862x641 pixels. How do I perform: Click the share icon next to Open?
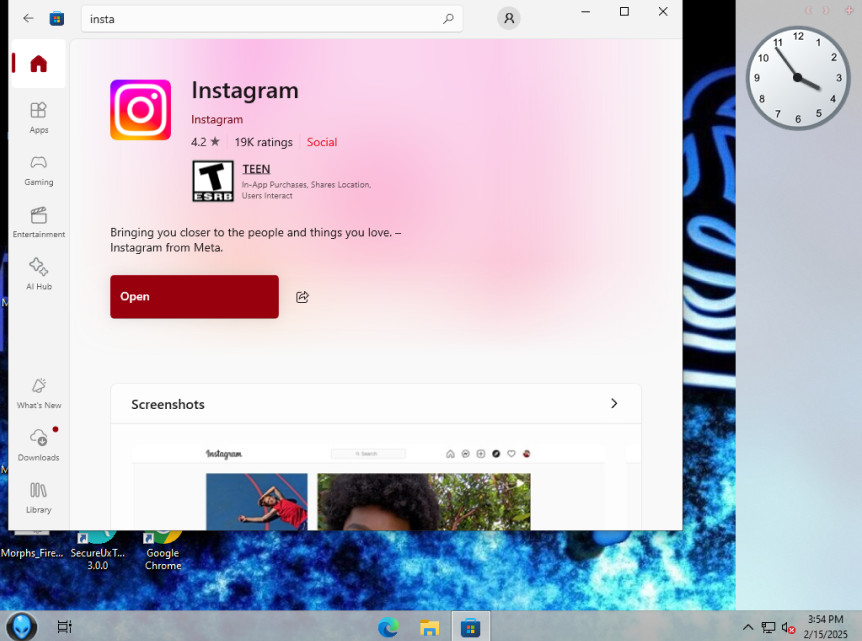[x=302, y=297]
